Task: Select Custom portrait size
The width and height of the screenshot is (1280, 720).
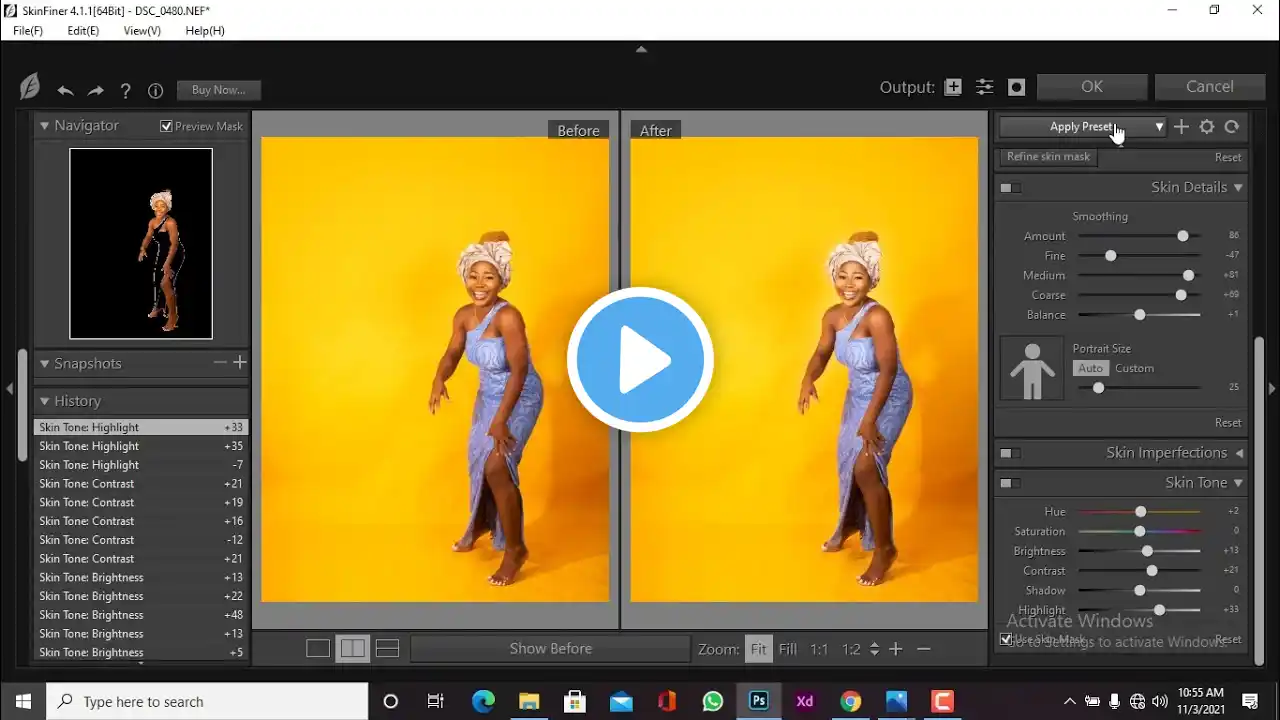Action: [1134, 368]
